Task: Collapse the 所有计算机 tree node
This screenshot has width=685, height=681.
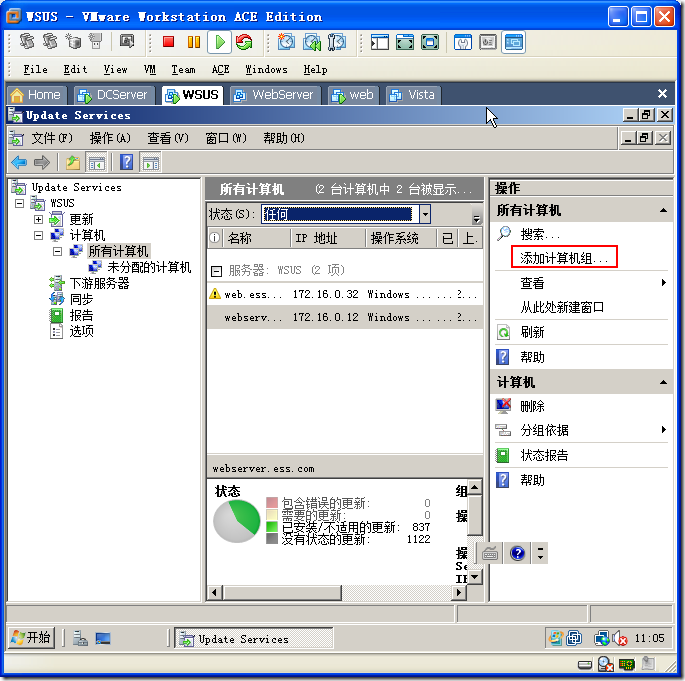Action: point(57,251)
